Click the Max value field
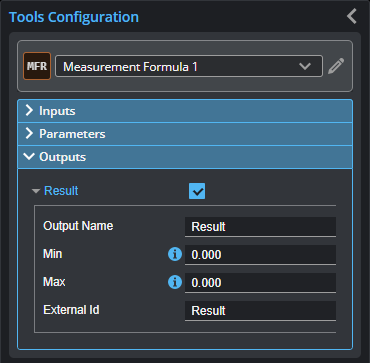Image resolution: width=370 pixels, height=363 pixels. pos(260,283)
